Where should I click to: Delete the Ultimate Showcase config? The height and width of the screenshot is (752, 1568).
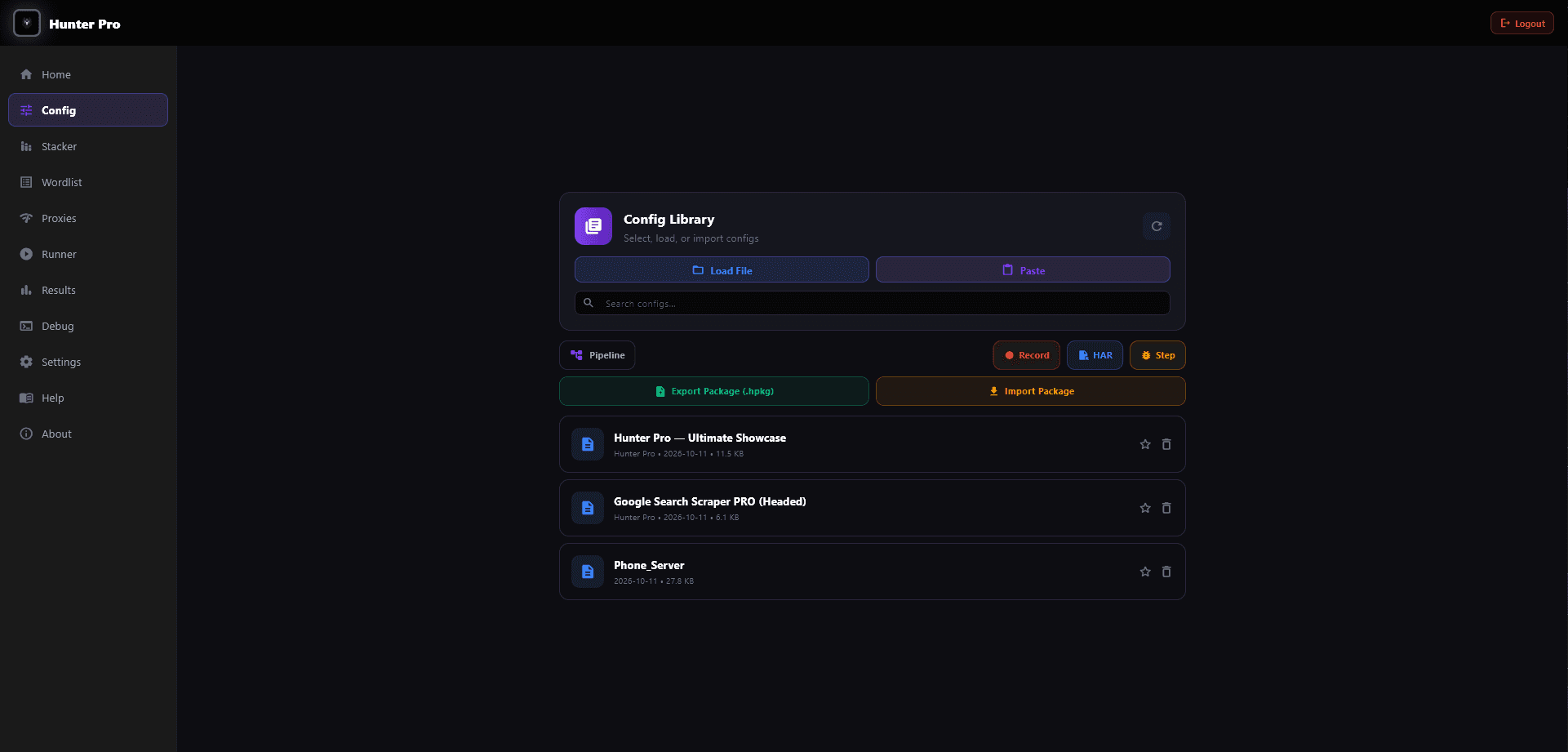pyautogui.click(x=1166, y=444)
